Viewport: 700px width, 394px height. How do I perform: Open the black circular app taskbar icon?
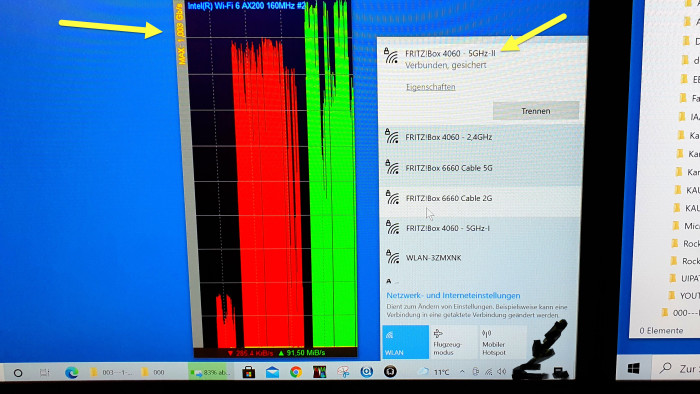390,371
